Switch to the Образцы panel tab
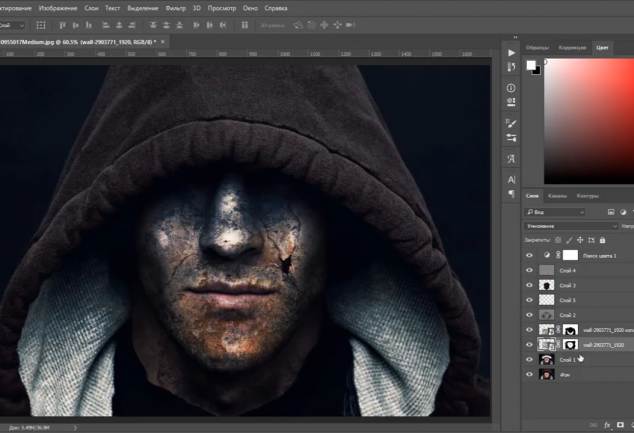The image size is (634, 433). [537, 48]
